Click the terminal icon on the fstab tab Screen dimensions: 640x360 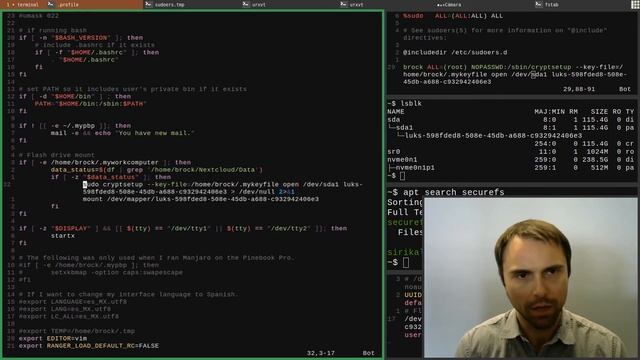(x=538, y=4)
